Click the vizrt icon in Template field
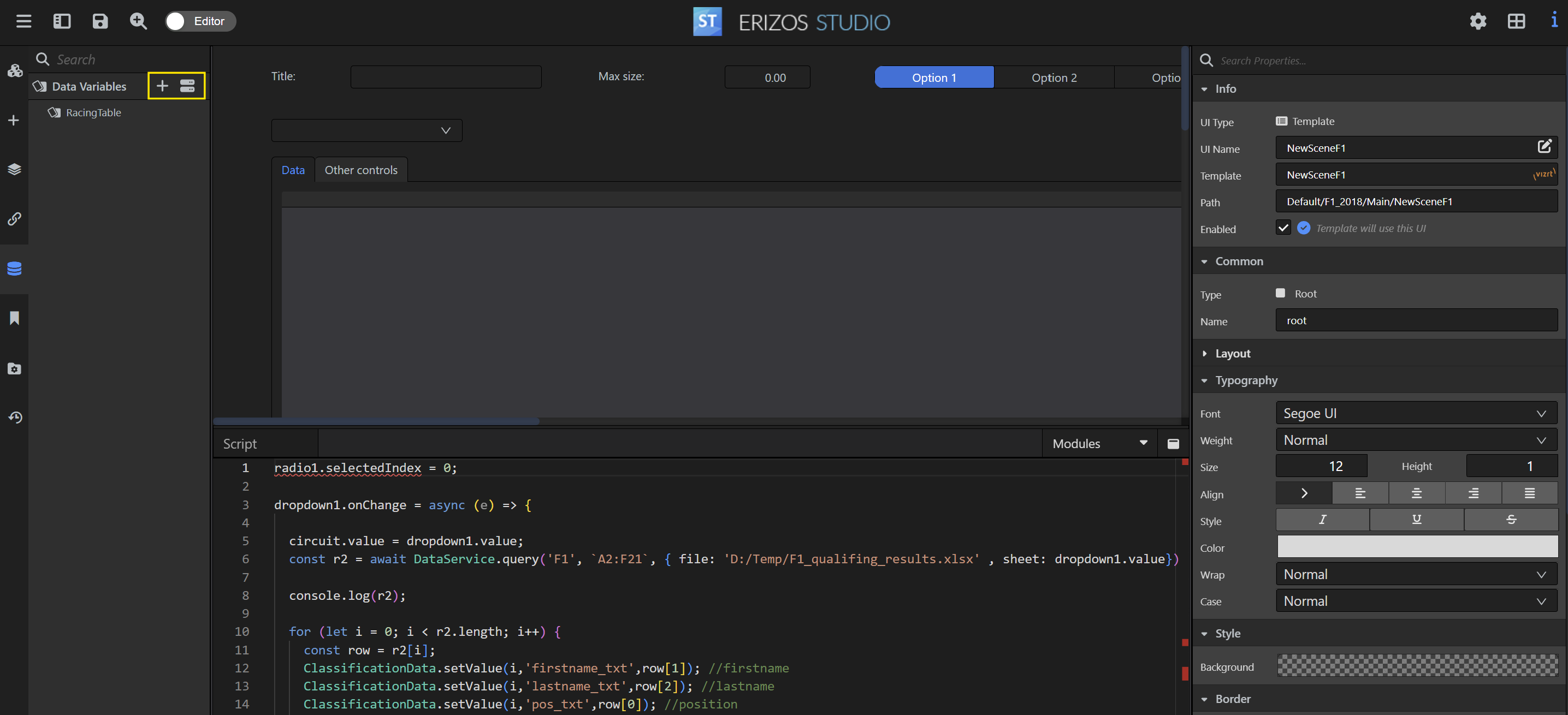Screen dimensions: 1568x715 [1543, 175]
